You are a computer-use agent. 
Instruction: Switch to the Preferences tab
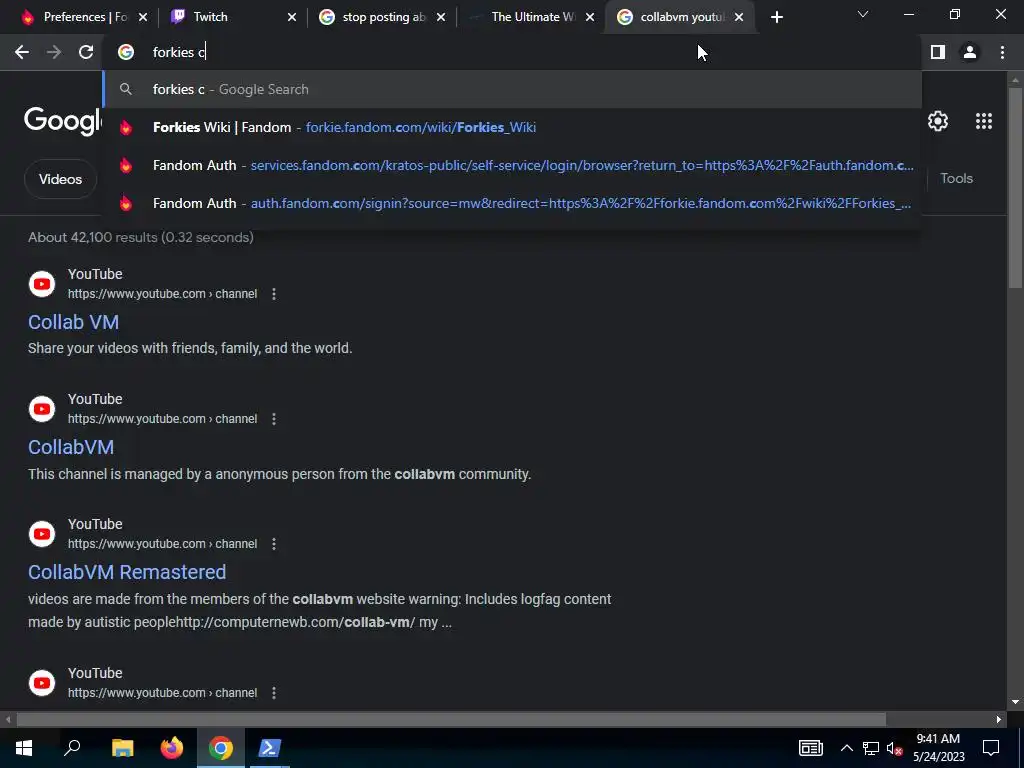point(85,17)
